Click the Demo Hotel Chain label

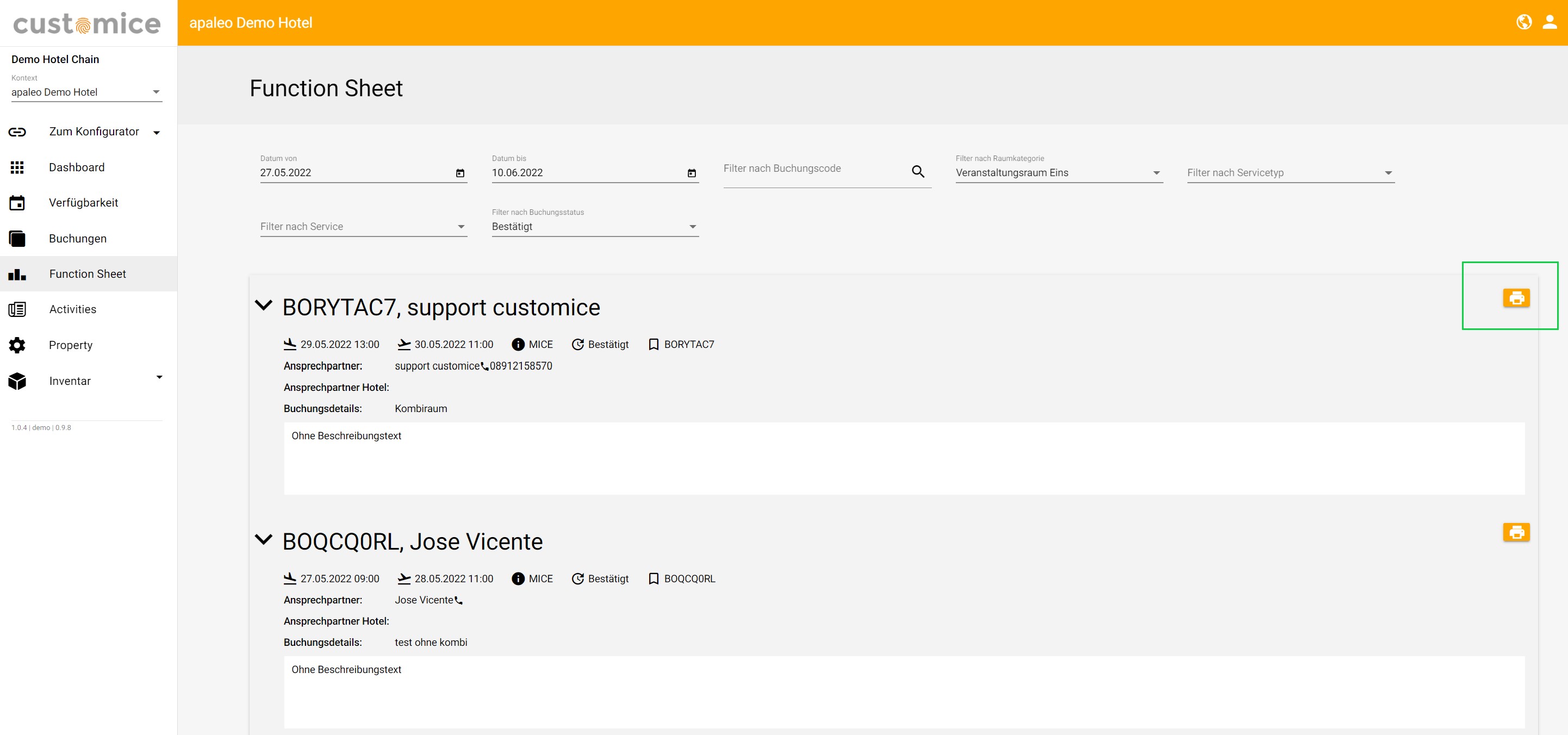coord(55,59)
